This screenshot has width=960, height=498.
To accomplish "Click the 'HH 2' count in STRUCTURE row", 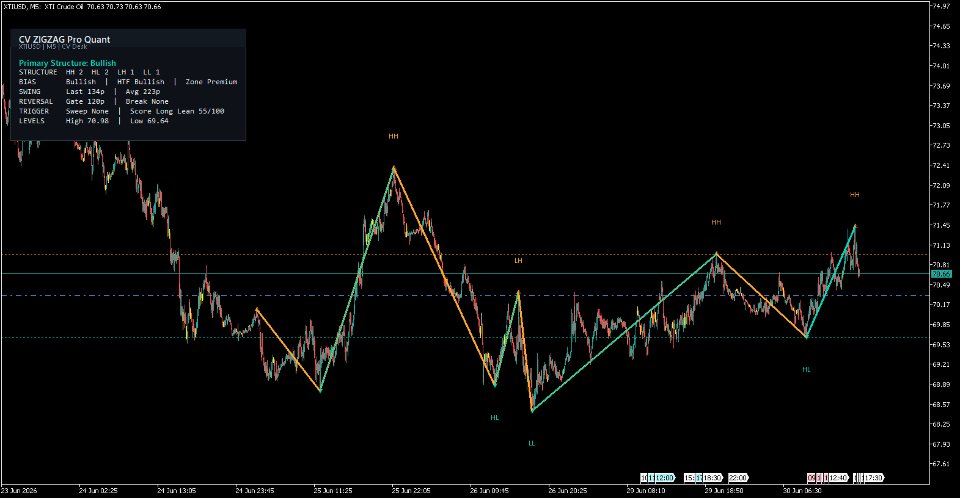I will tap(74, 72).
